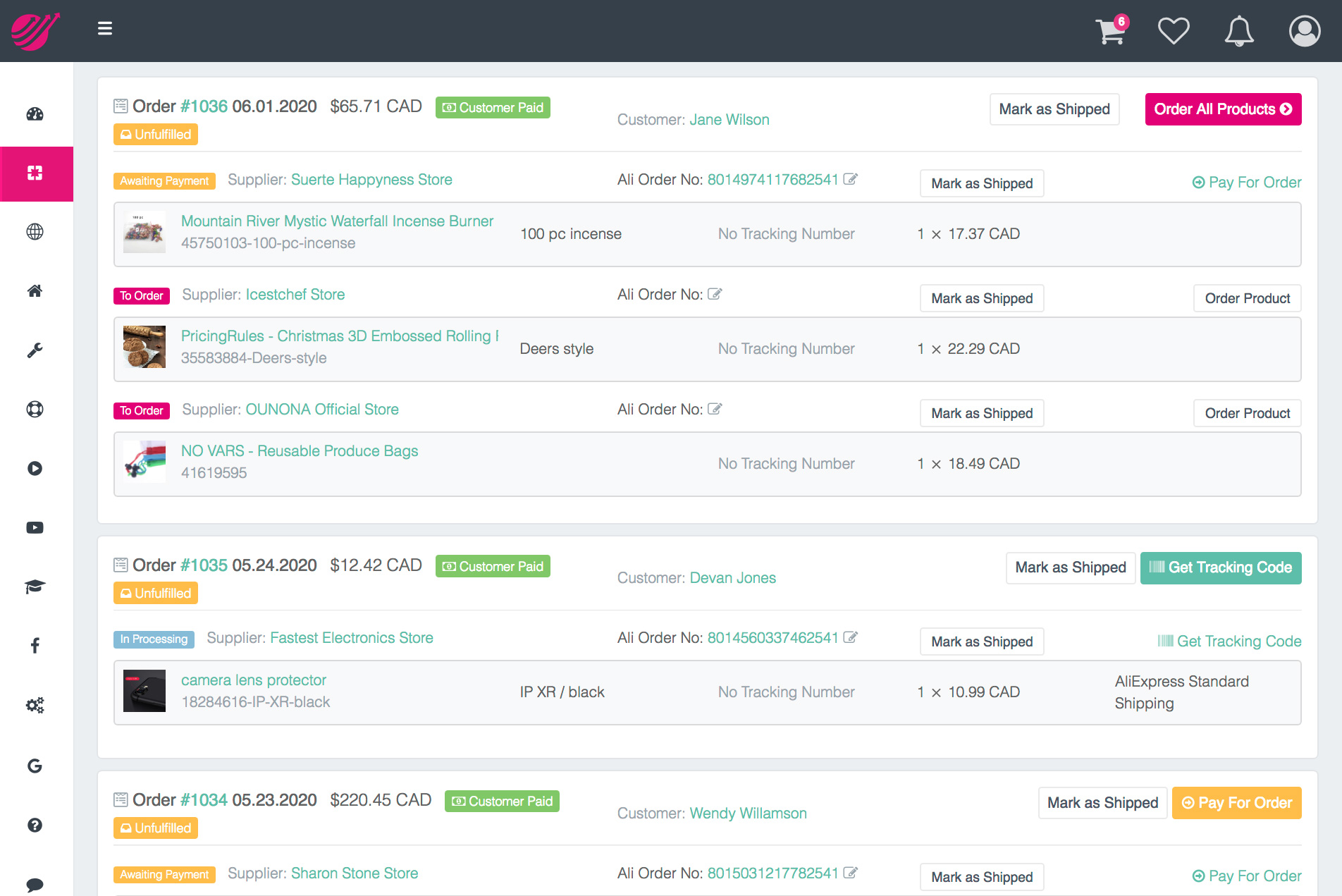Open supplier Sharon Stone Store

click(355, 873)
